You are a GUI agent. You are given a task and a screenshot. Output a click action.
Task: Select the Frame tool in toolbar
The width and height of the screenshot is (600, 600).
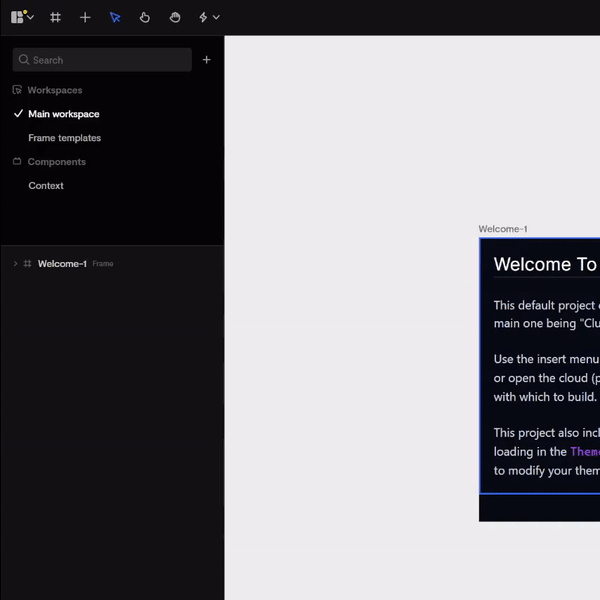(55, 17)
